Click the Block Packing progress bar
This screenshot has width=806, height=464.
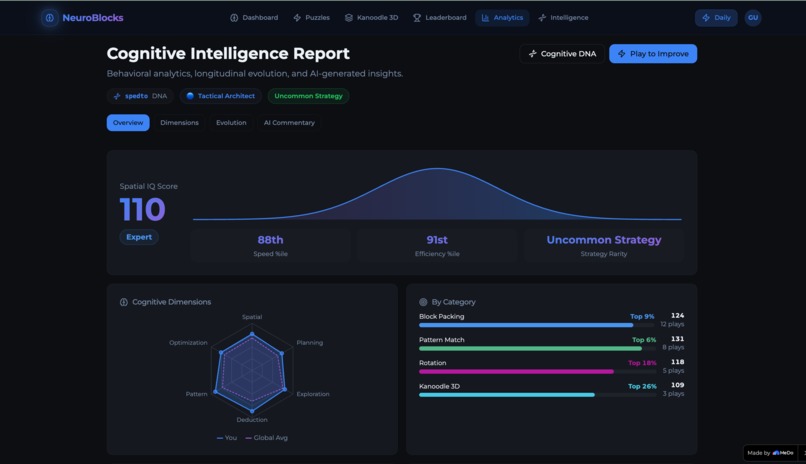tap(537, 325)
